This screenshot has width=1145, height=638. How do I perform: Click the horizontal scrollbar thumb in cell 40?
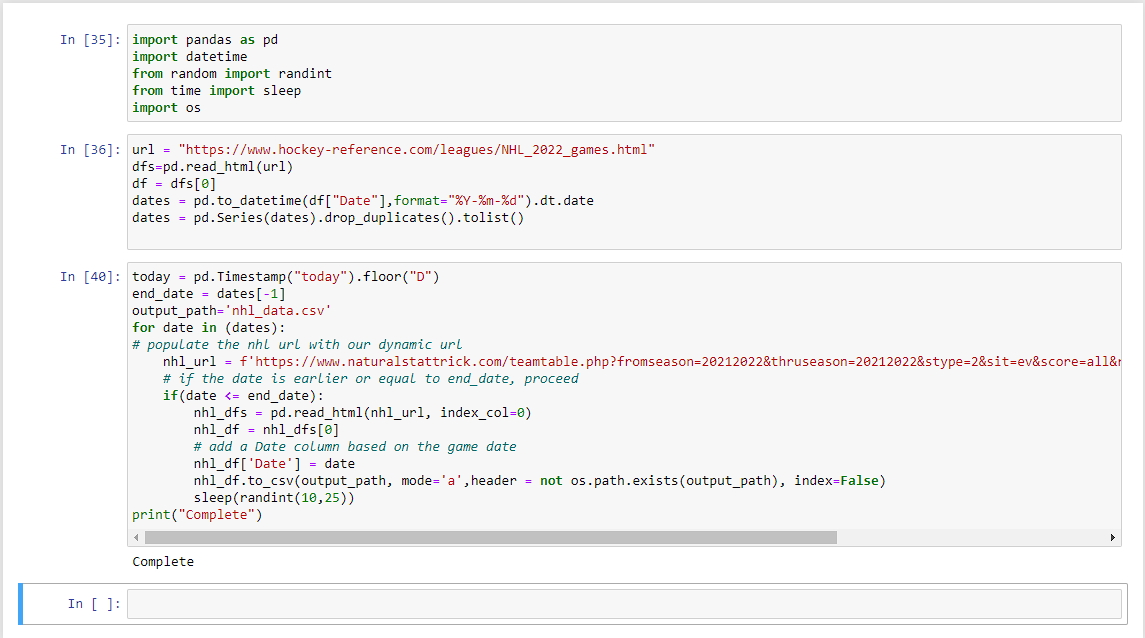[491, 537]
